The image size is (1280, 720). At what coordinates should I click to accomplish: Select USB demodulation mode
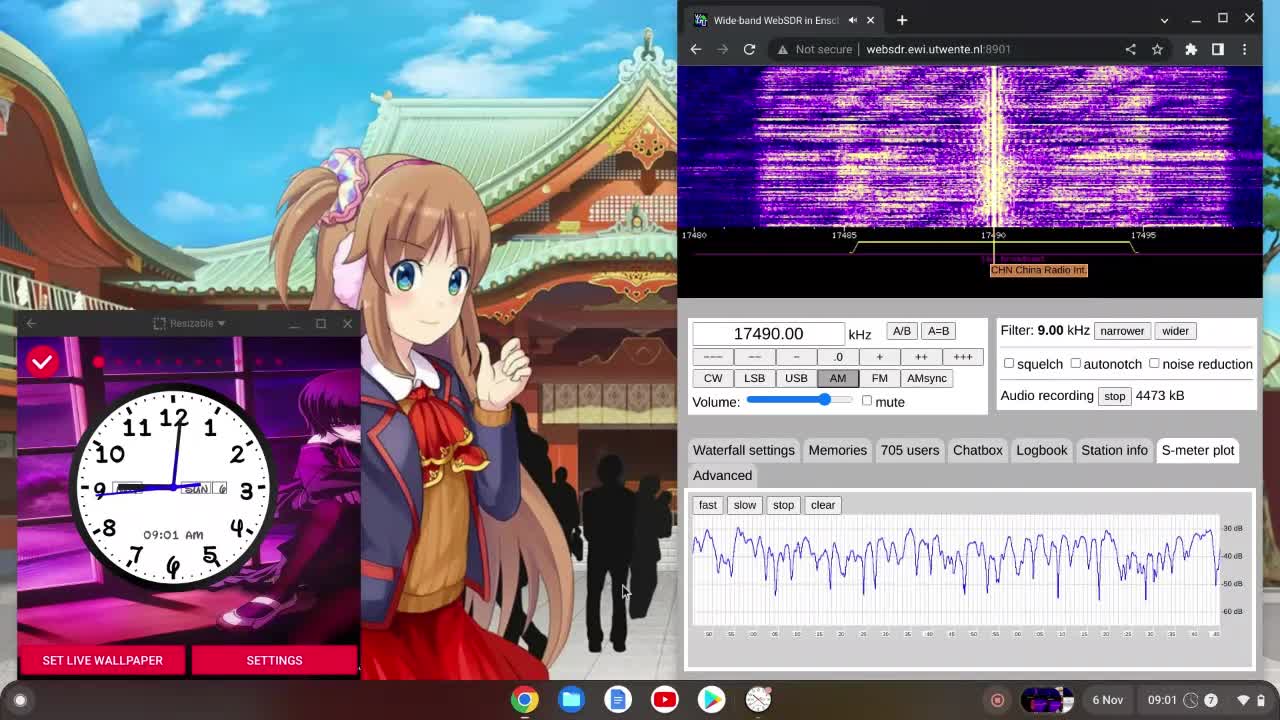[x=796, y=378]
